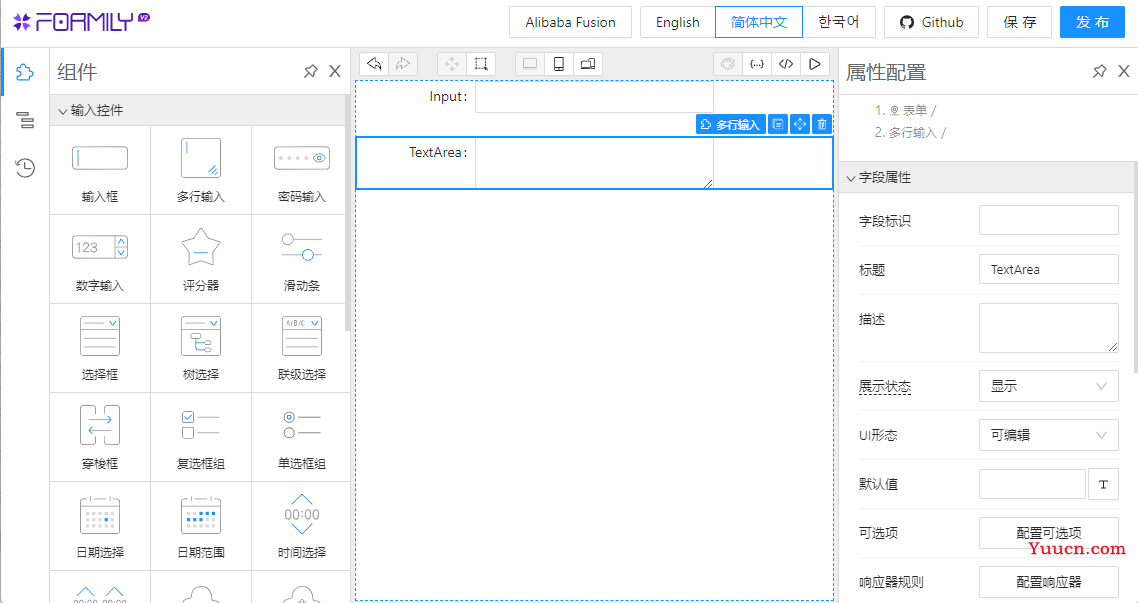
Task: Switch to responsive device preview mode
Action: click(588, 64)
